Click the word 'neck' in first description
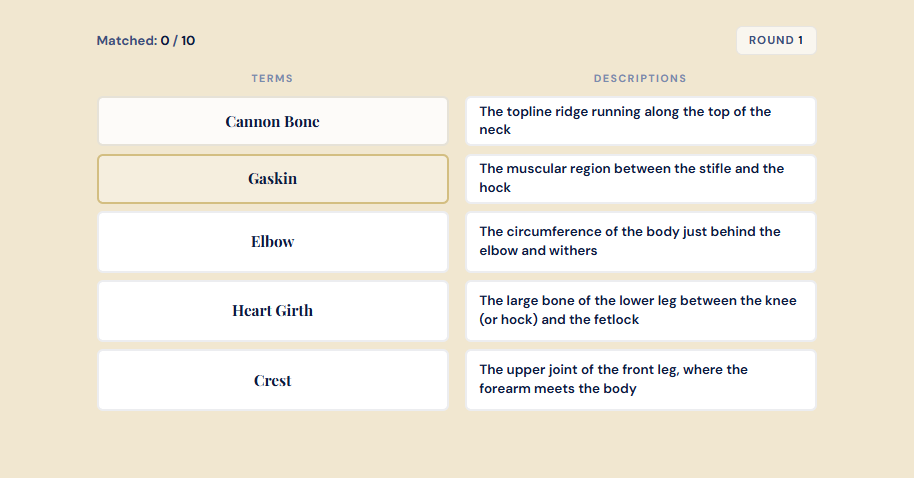This screenshot has height=478, width=914. coord(495,130)
